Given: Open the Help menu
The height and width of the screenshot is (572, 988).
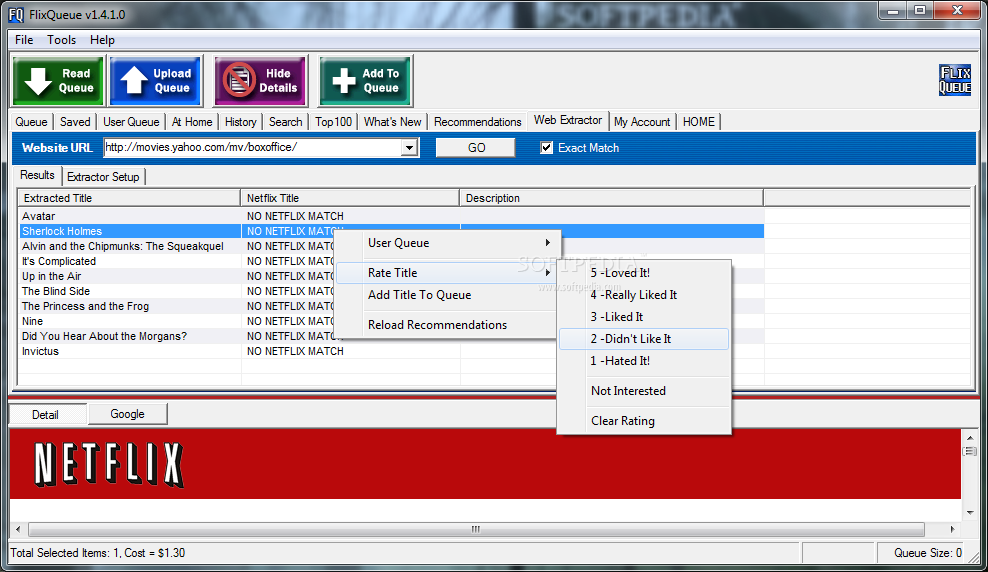Looking at the screenshot, I should (x=102, y=40).
